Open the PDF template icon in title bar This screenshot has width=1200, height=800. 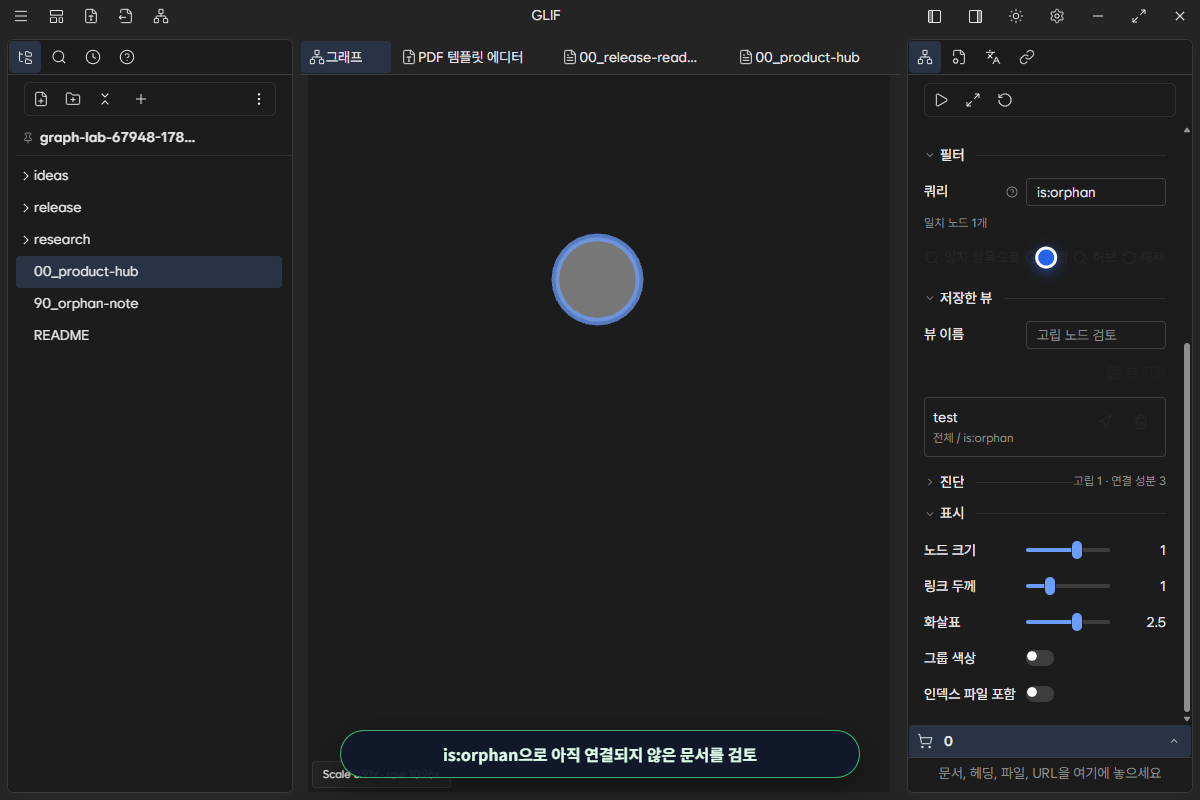point(91,16)
